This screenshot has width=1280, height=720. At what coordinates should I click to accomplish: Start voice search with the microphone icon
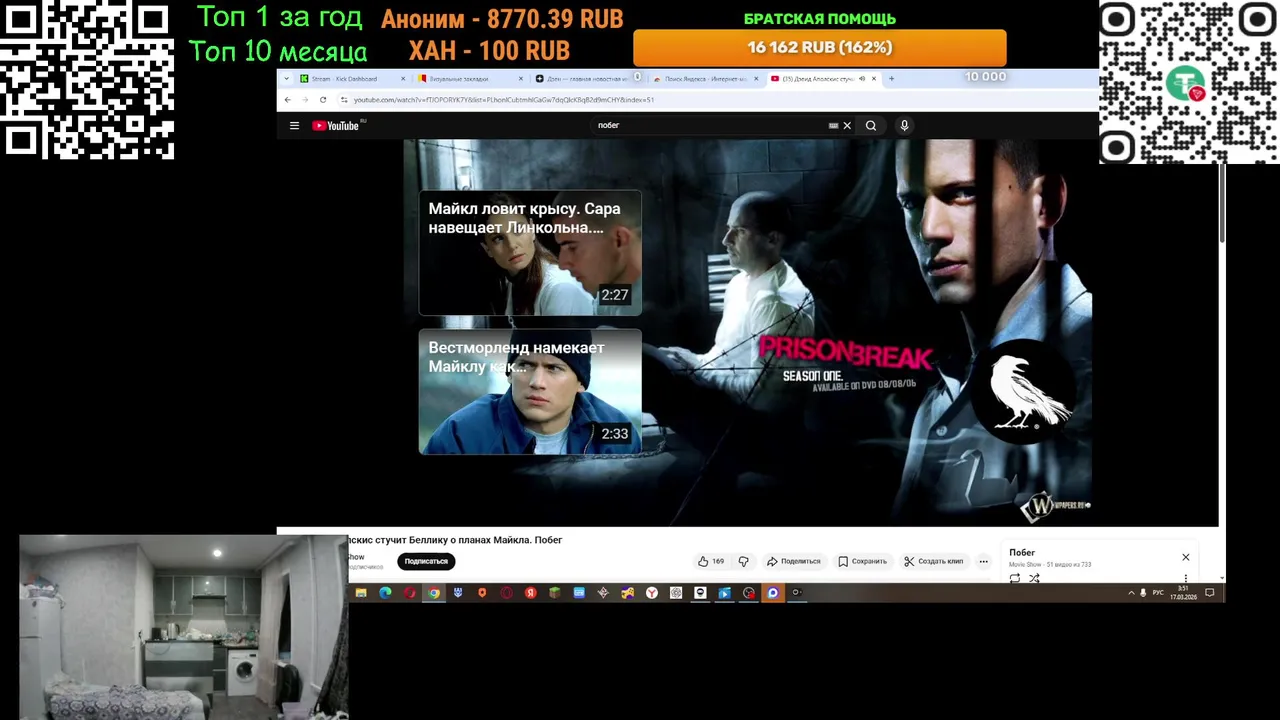click(904, 126)
